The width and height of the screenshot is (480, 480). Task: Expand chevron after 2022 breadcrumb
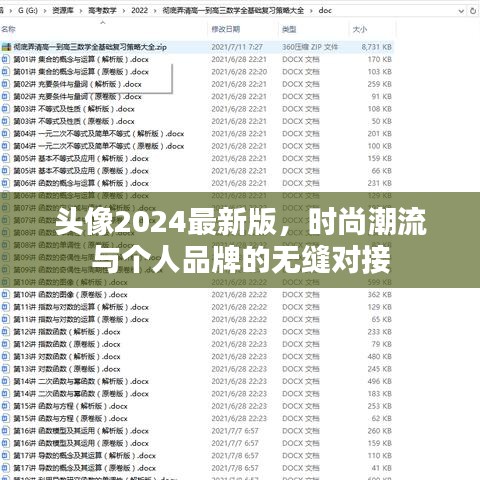pyautogui.click(x=155, y=11)
